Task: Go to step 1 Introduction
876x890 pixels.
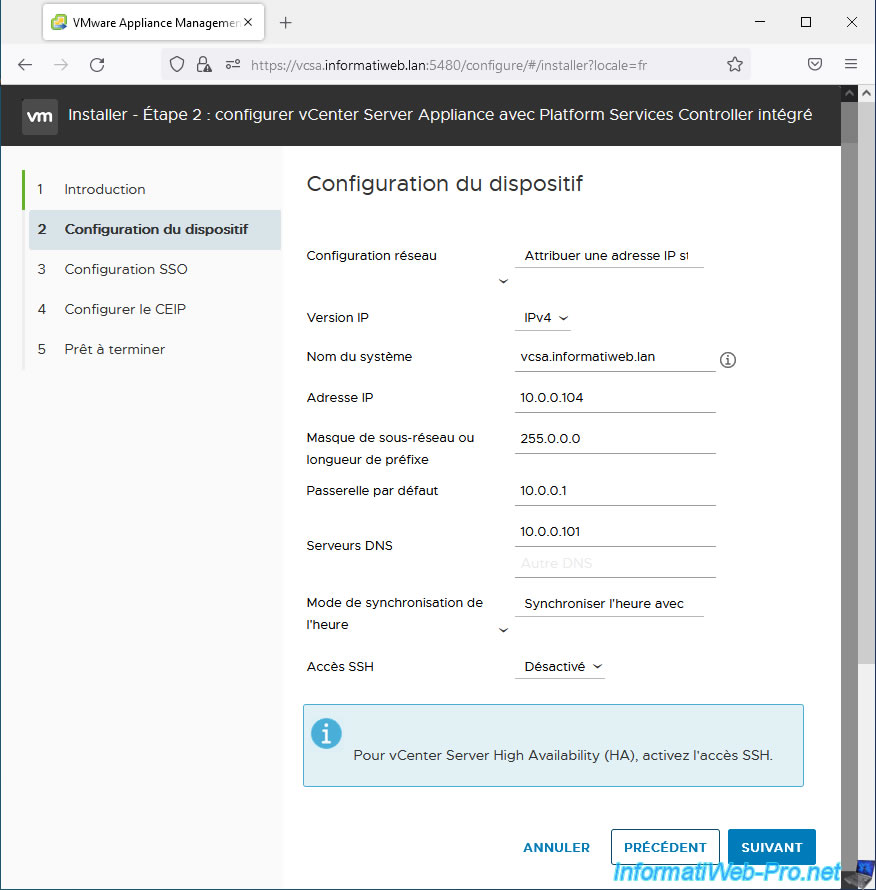Action: [x=104, y=189]
